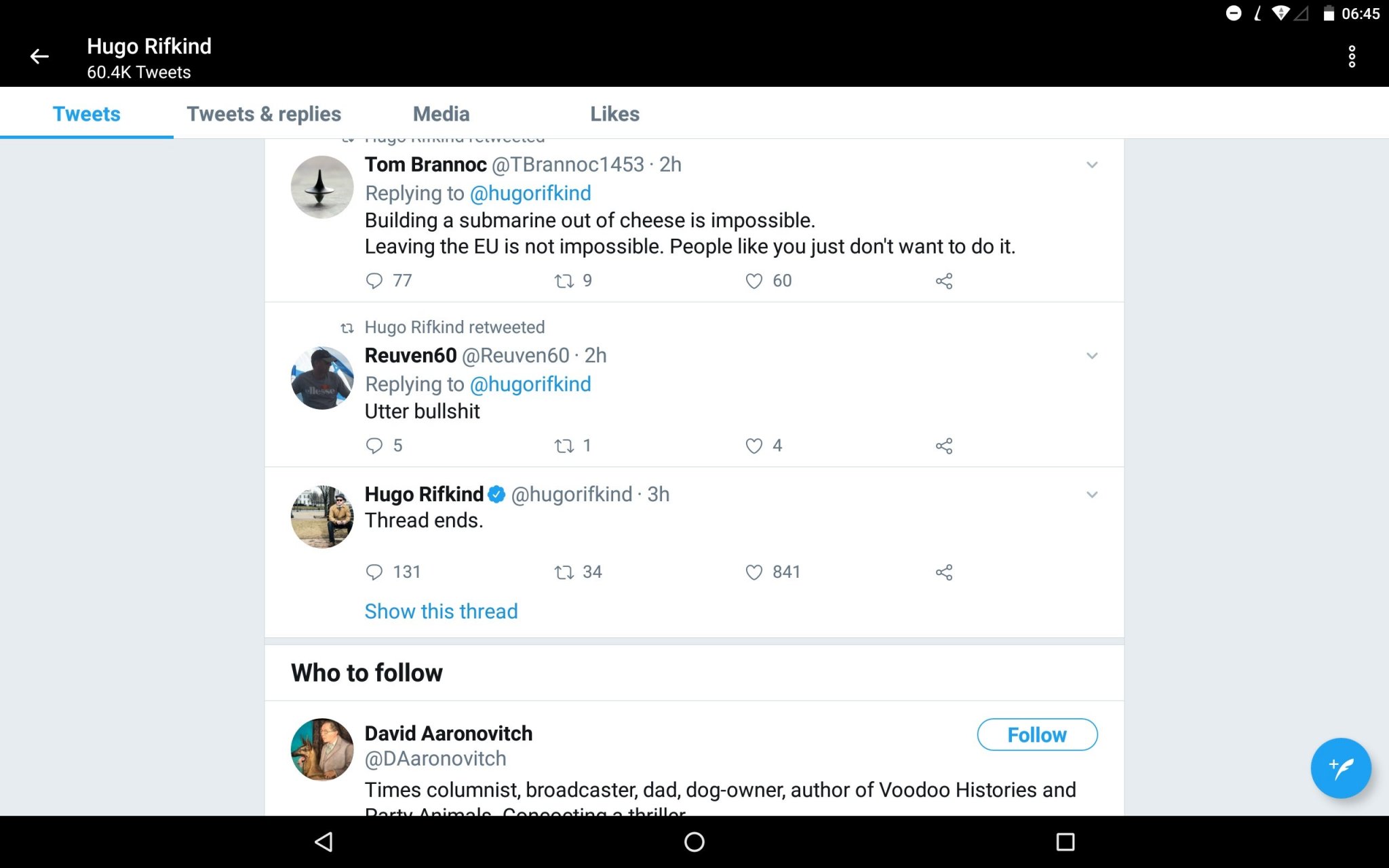Reply to Tom Brannoc's tweet
This screenshot has height=868, width=1389.
(x=375, y=280)
